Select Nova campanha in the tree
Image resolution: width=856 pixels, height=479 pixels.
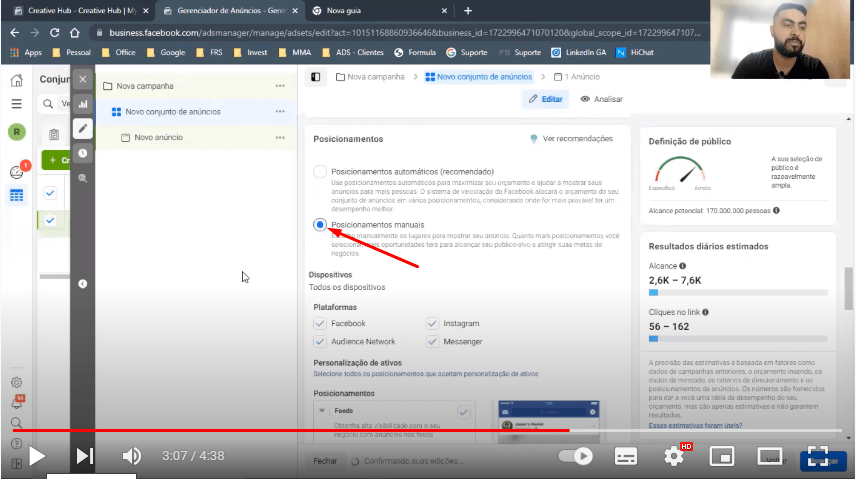[x=145, y=86]
